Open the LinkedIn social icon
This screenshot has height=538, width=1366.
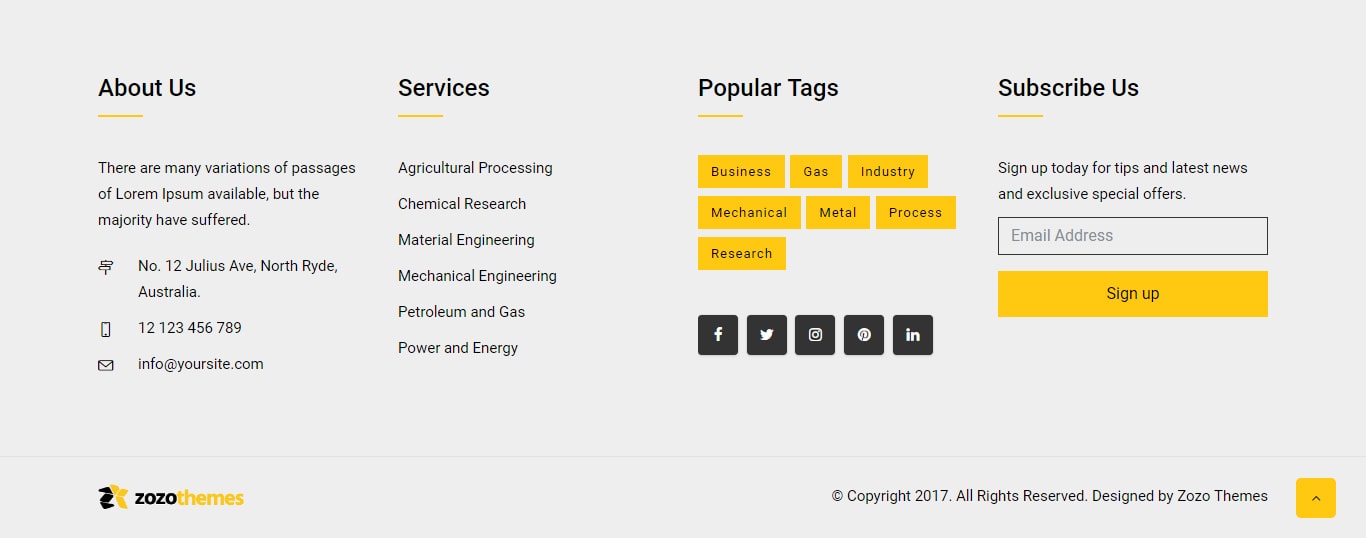point(913,335)
